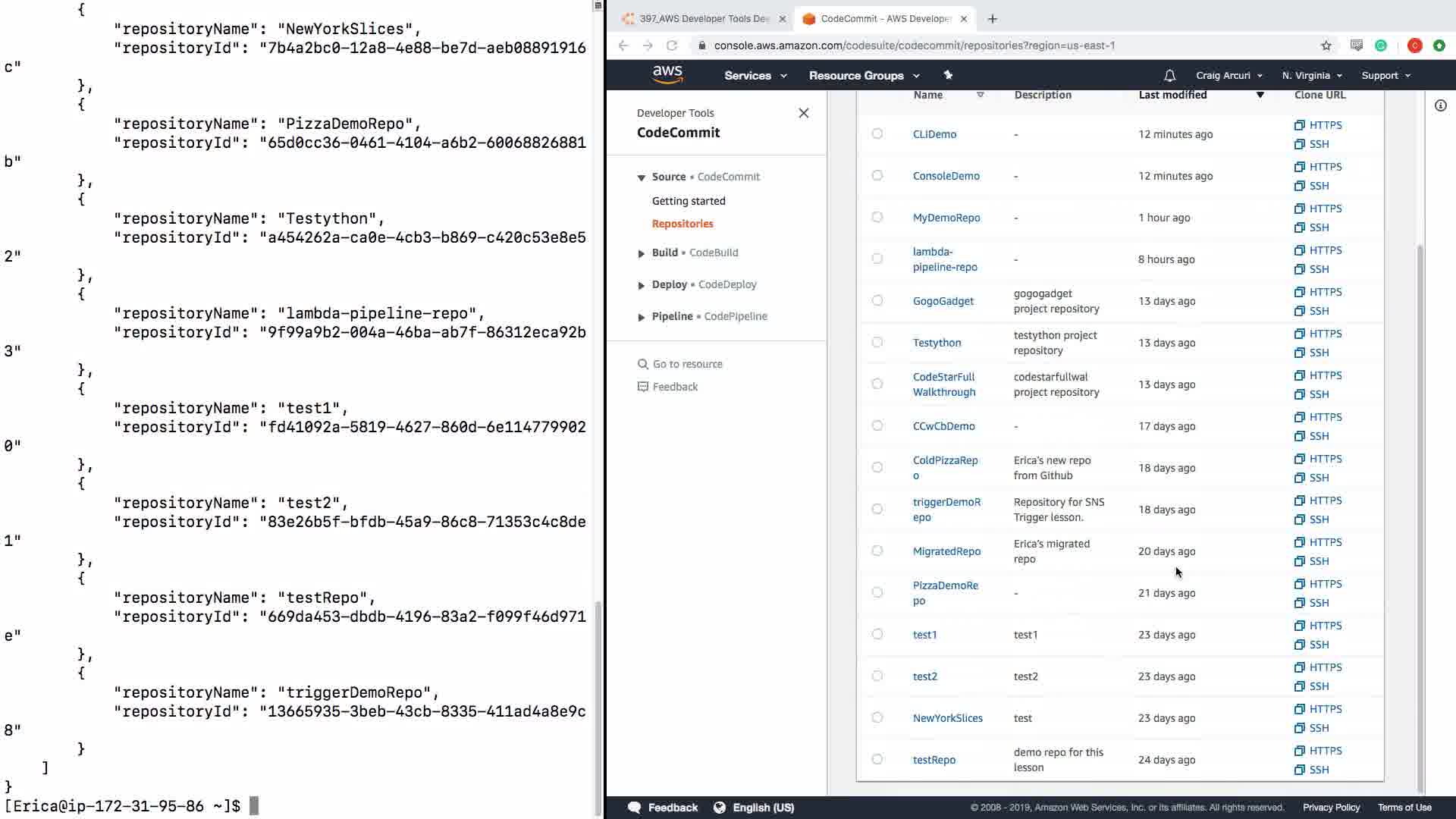Screen dimensions: 1456x819
Task: Bookmark this page with star icon
Action: coord(1326,45)
